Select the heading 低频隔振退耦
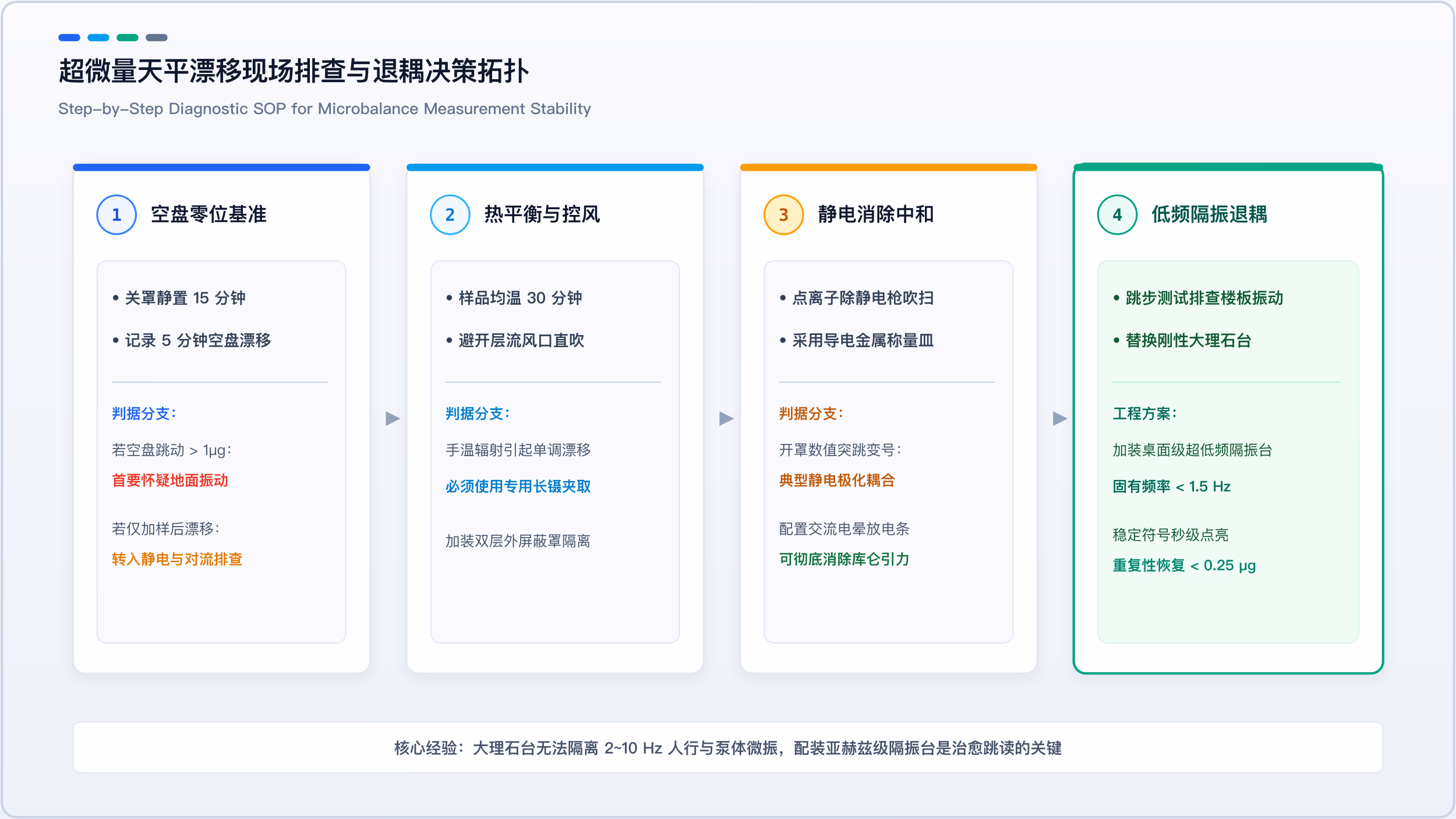 [1210, 214]
